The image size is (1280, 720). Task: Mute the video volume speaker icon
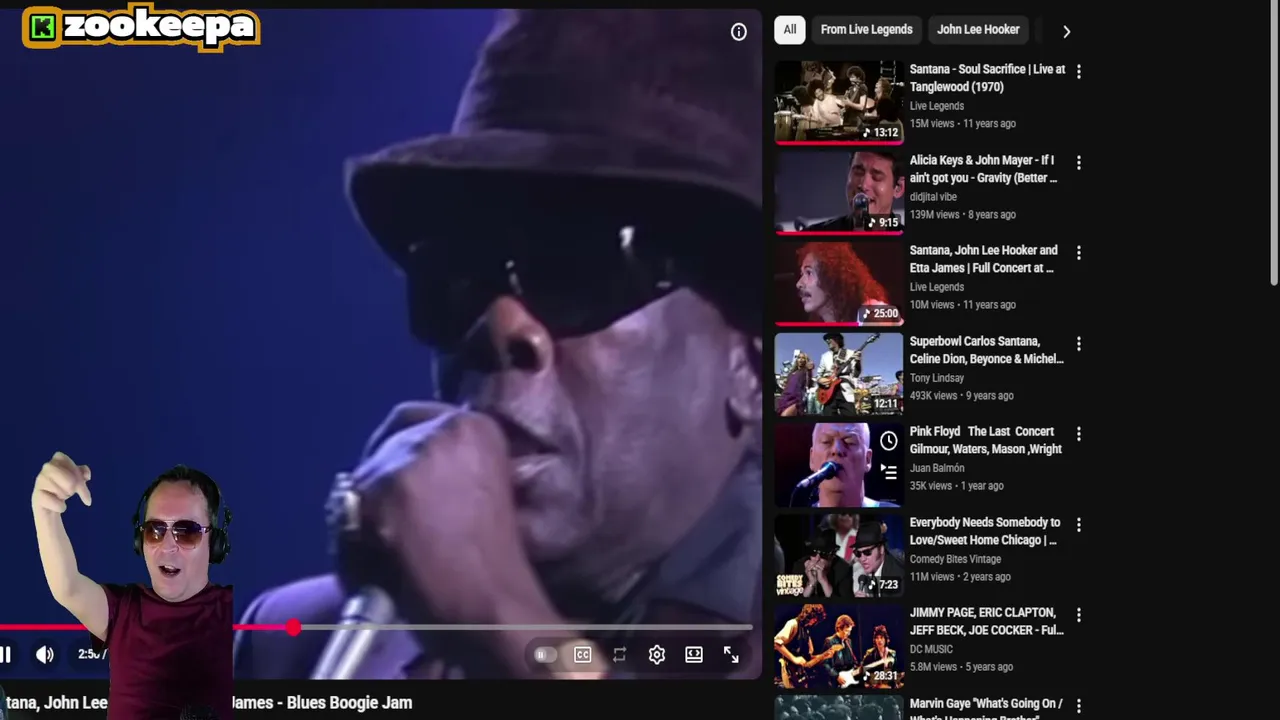[x=45, y=655]
